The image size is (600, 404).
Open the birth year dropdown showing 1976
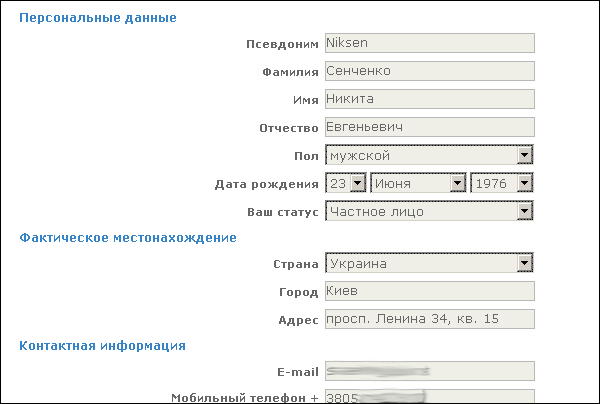coord(503,183)
